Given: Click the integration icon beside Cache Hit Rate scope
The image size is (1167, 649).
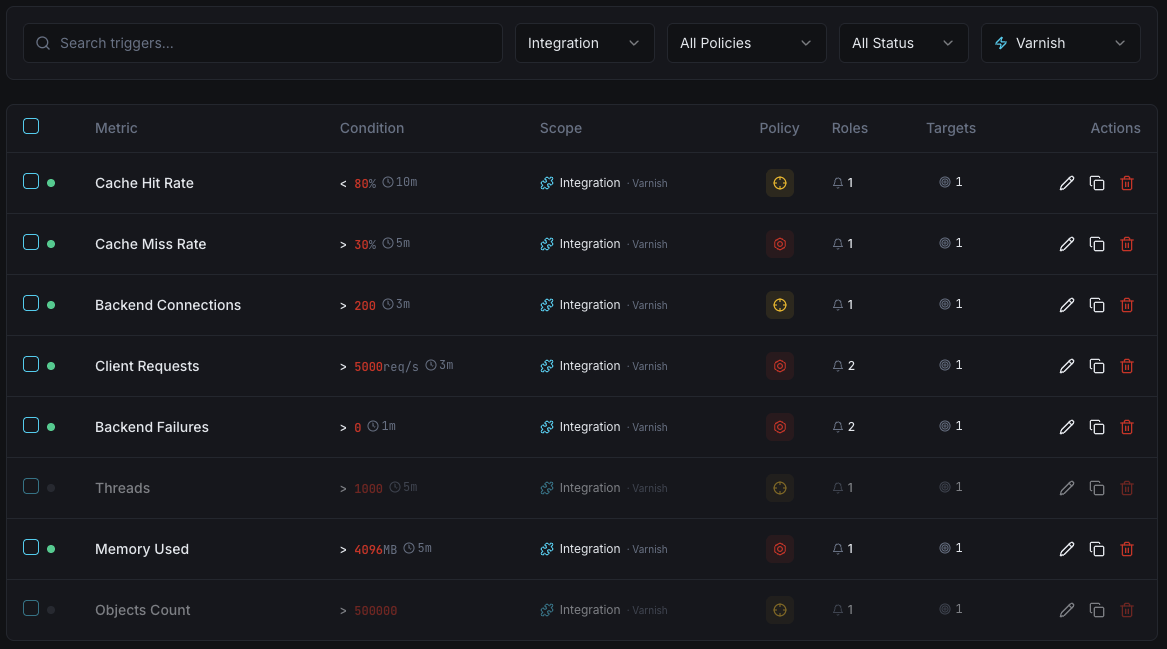Looking at the screenshot, I should point(547,183).
